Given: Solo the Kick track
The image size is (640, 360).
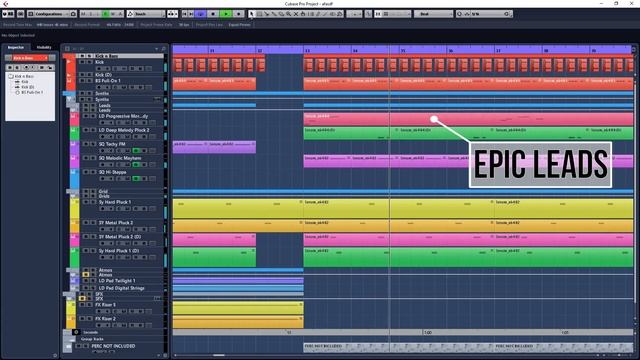Looking at the screenshot, I should (89, 62).
